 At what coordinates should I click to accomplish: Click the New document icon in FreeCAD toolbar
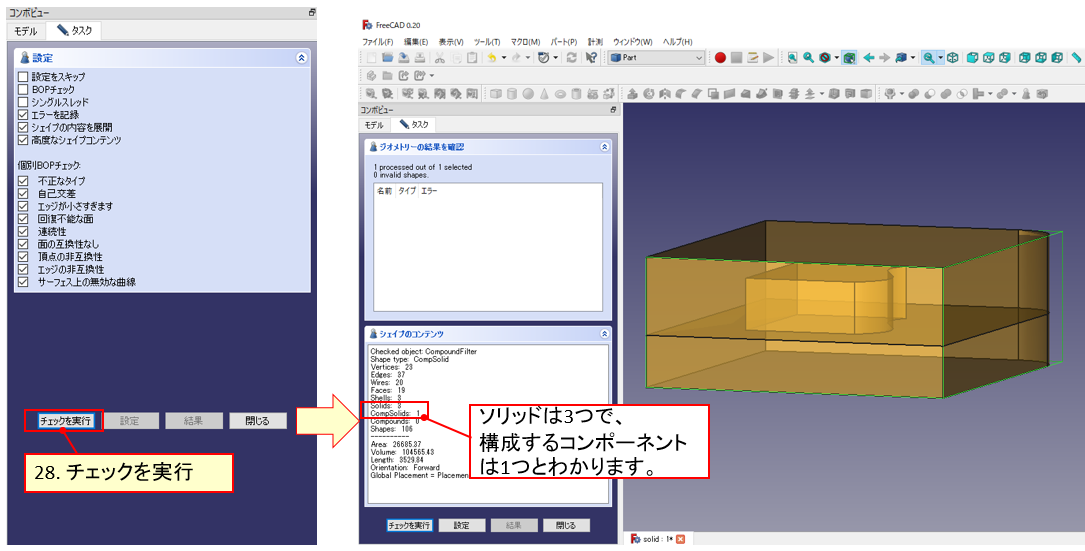(372, 57)
